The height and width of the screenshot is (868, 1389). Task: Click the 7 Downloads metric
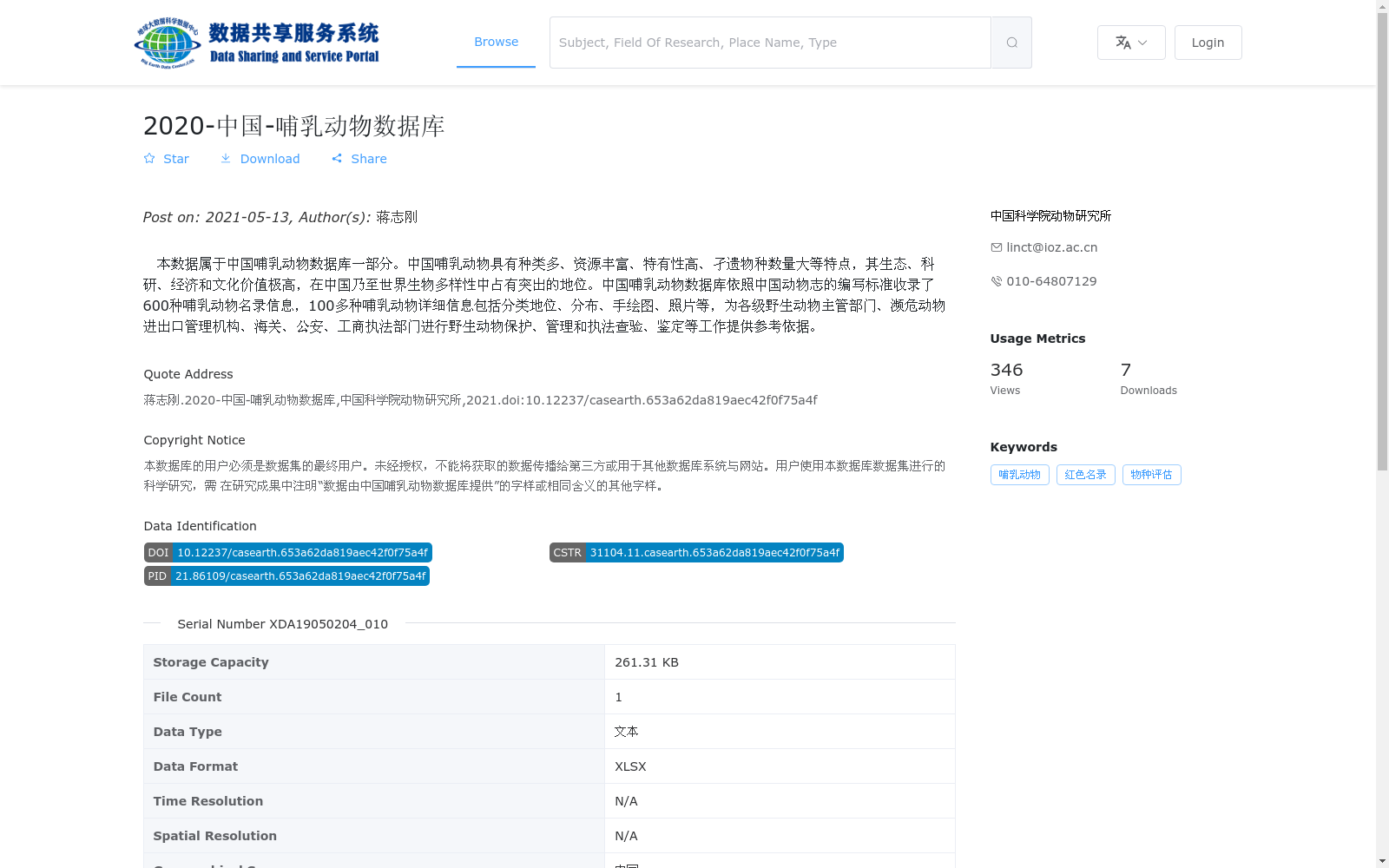coord(1149,378)
